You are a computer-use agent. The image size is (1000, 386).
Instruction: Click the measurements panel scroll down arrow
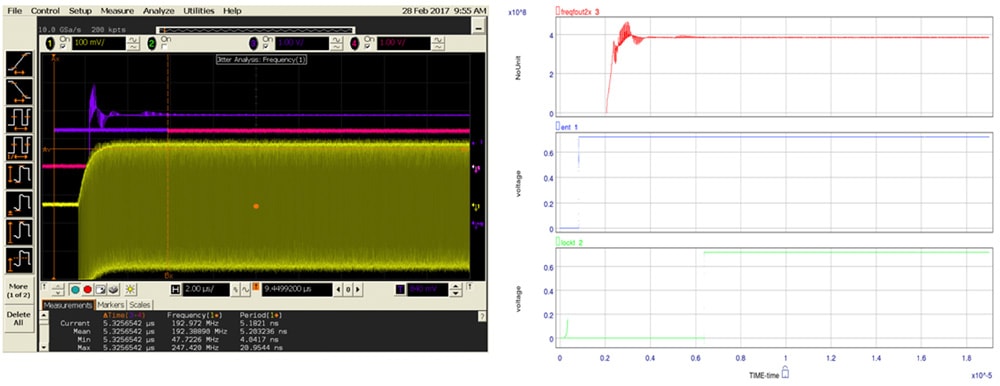44,348
